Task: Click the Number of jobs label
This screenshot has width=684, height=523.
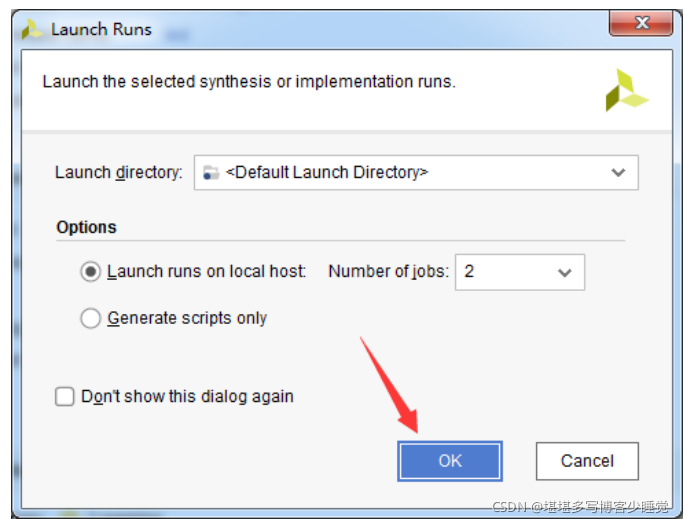Action: click(x=388, y=271)
